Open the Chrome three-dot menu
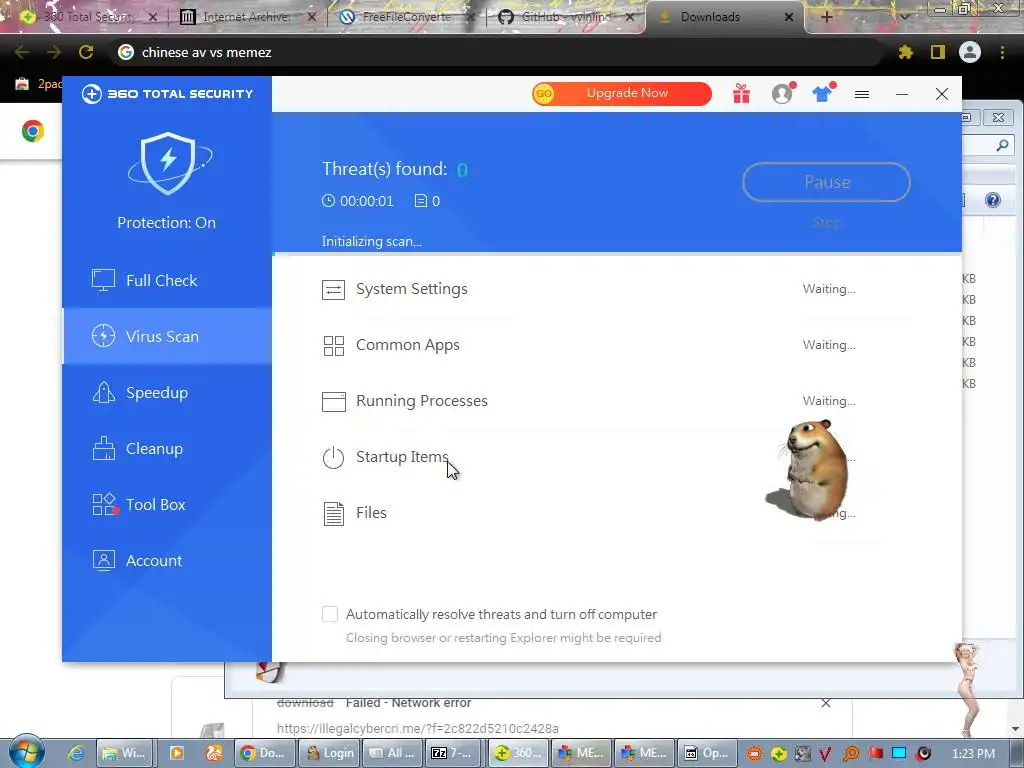 (1002, 52)
